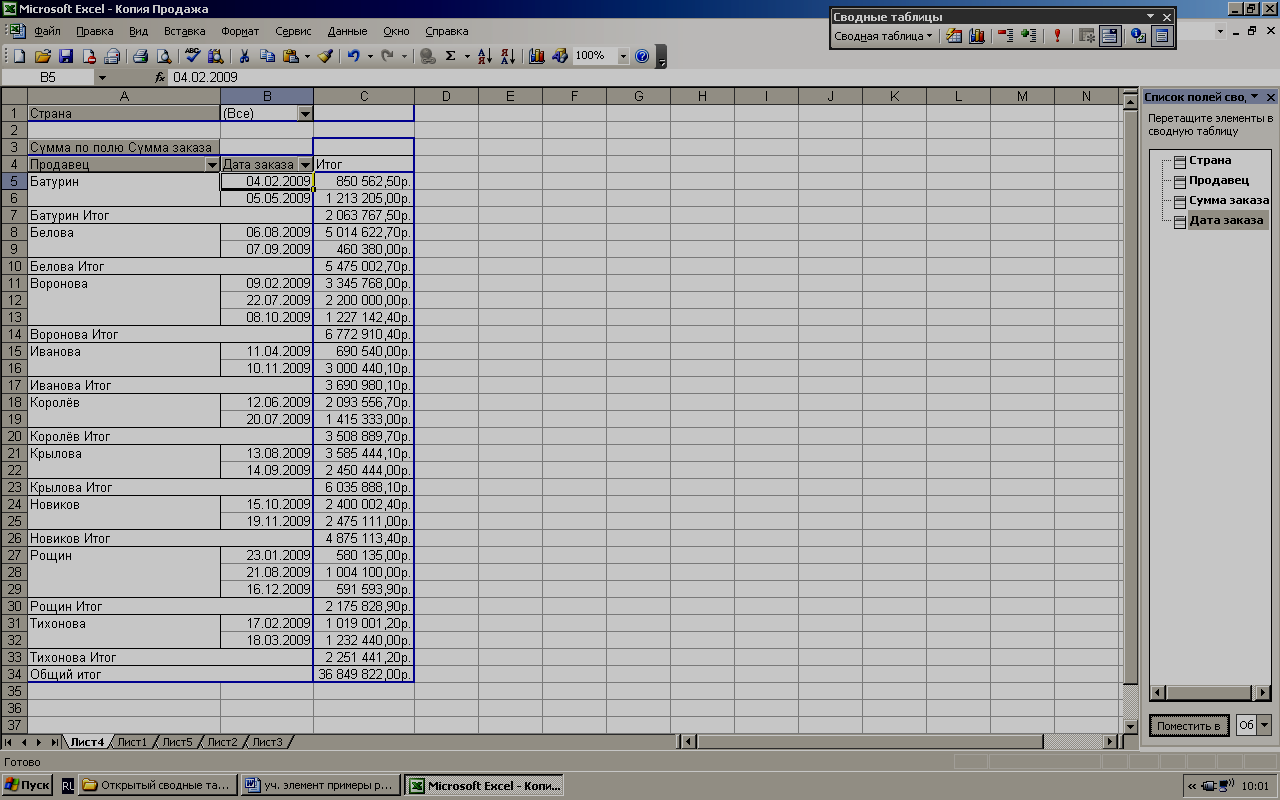Click the red exclamation Refresh Data icon
The image size is (1280, 800).
tap(1057, 36)
